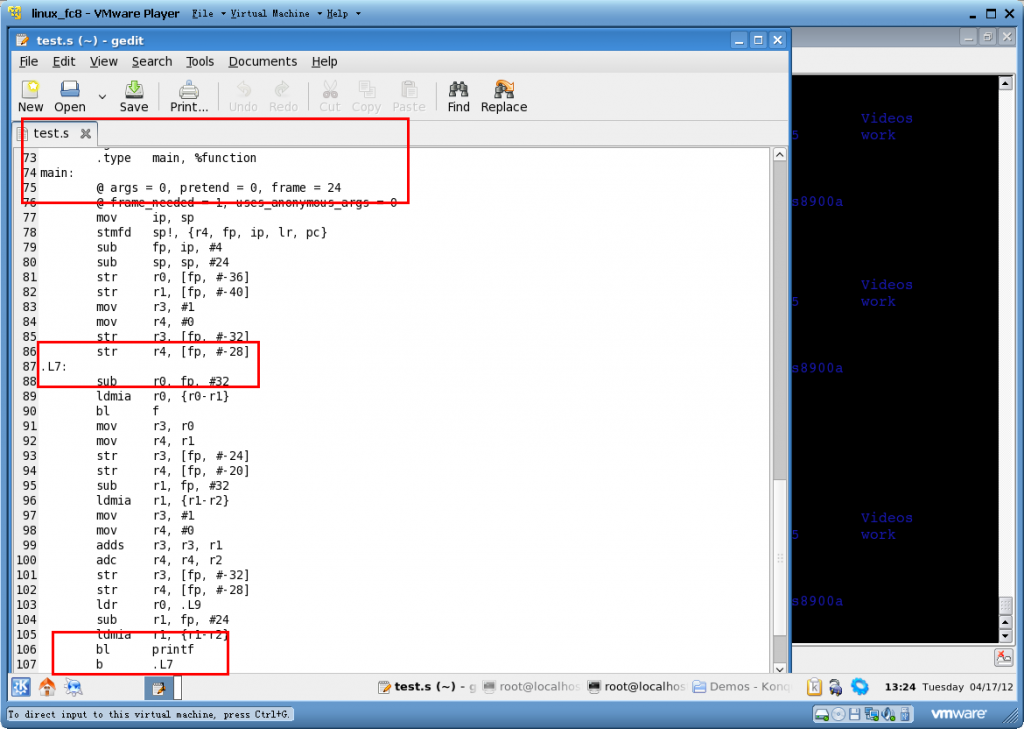Click the home folder icon in taskbar
This screenshot has height=729, width=1024.
pyautogui.click(x=47, y=687)
